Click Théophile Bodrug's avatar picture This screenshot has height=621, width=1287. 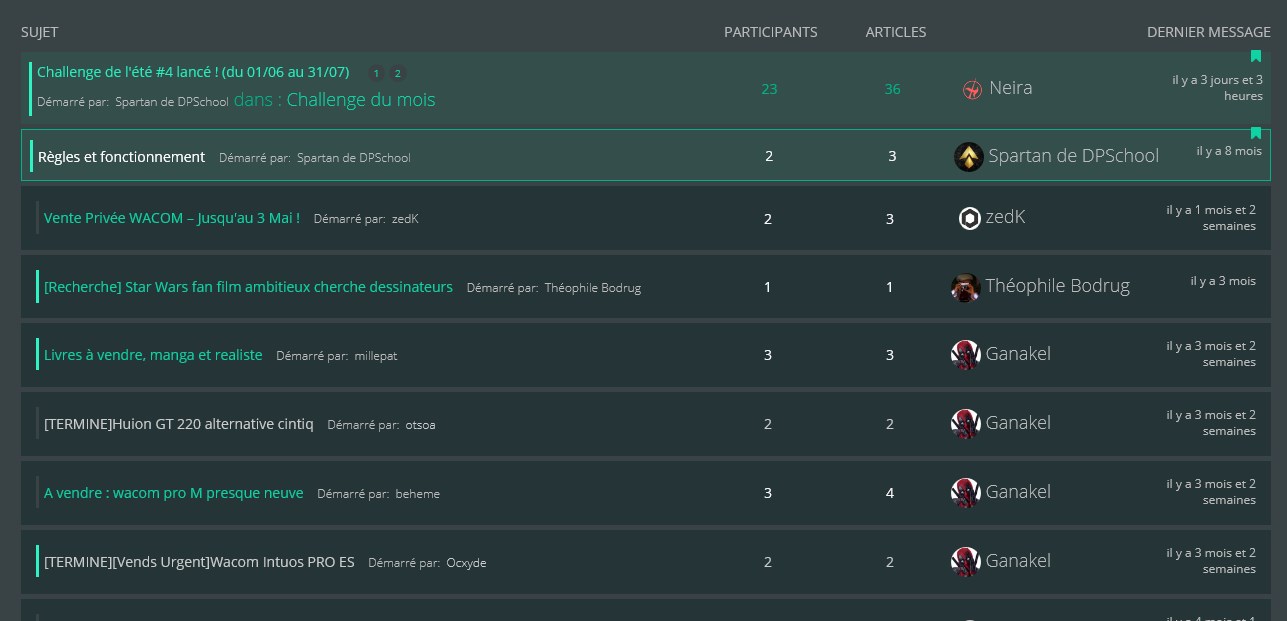[965, 287]
